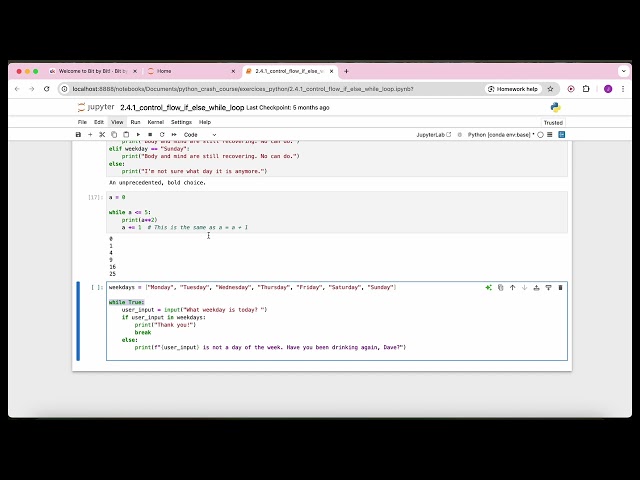Click the red circular extension icon
640x480 pixels.
[571, 89]
